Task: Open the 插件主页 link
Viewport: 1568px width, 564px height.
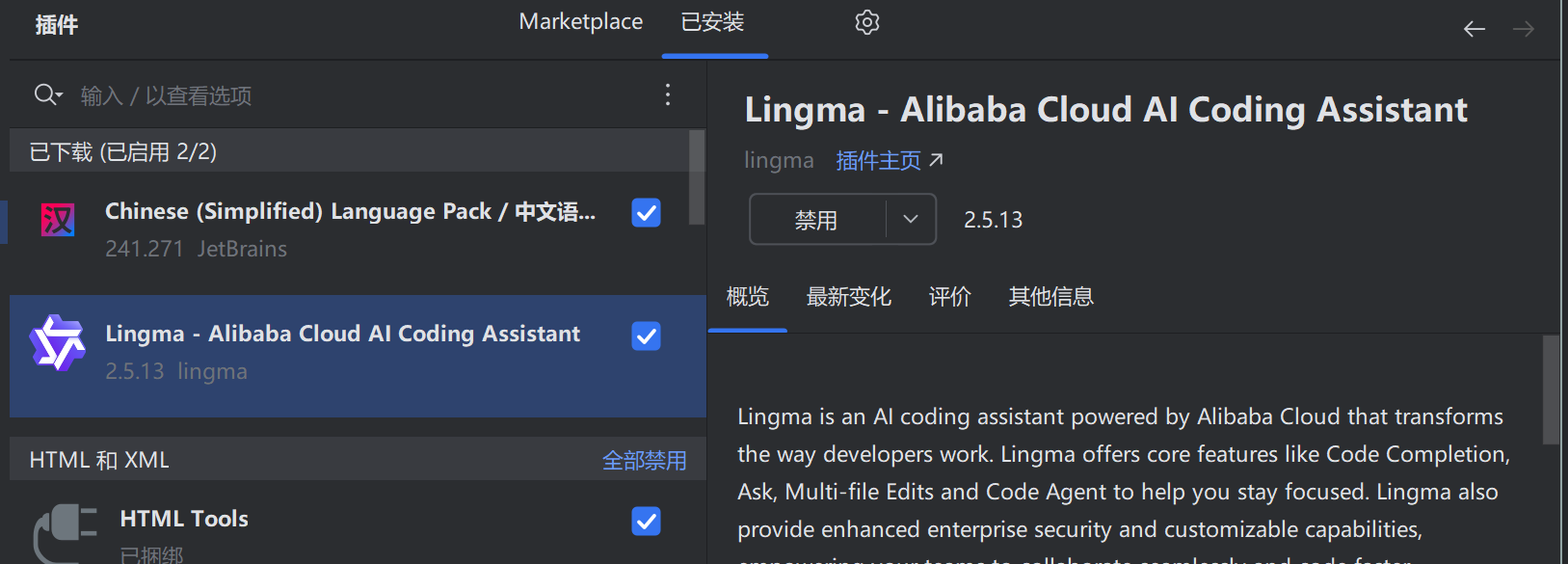Action: pos(889,160)
